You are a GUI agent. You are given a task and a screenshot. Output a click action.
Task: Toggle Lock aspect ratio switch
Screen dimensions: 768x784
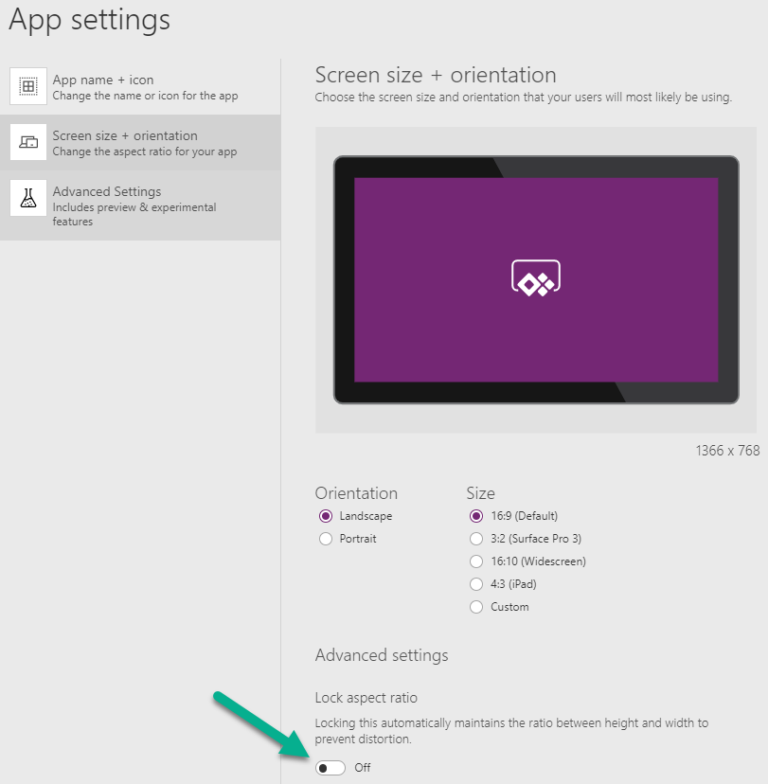[x=330, y=768]
